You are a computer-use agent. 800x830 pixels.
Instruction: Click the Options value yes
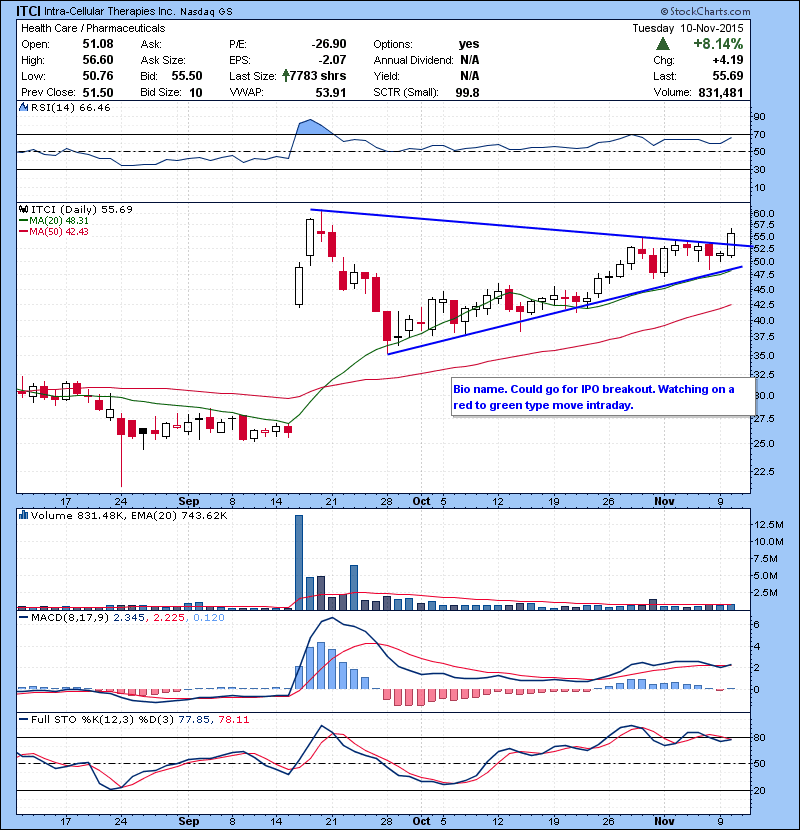tap(469, 44)
